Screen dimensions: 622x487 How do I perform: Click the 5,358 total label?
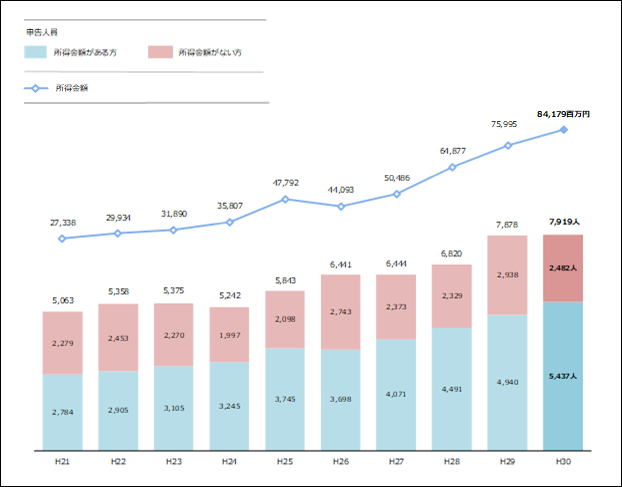pyautogui.click(x=118, y=291)
